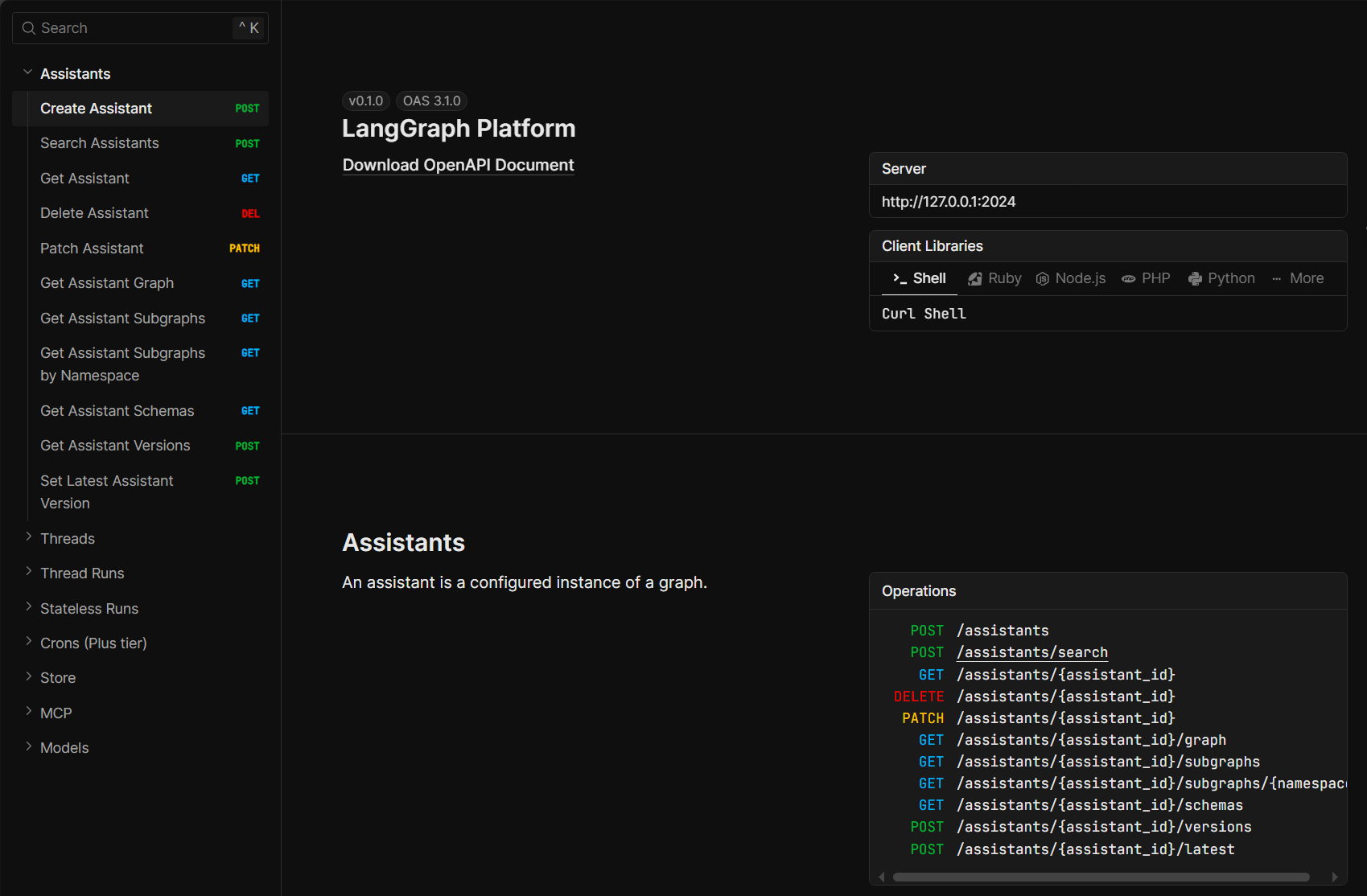Switch to the PHP client tab

click(x=1146, y=278)
